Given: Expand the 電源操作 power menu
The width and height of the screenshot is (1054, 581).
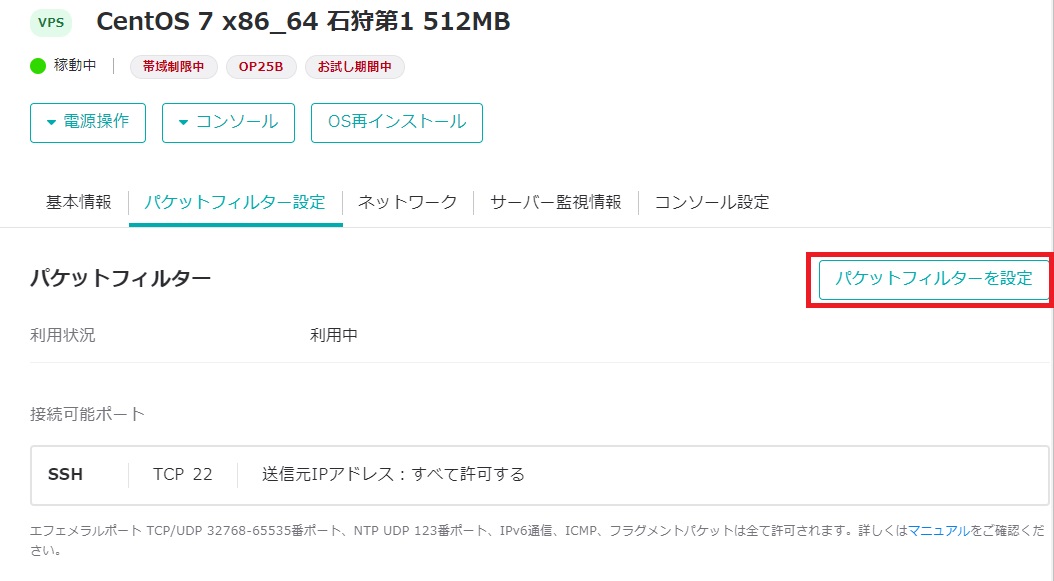Looking at the screenshot, I should (x=87, y=122).
